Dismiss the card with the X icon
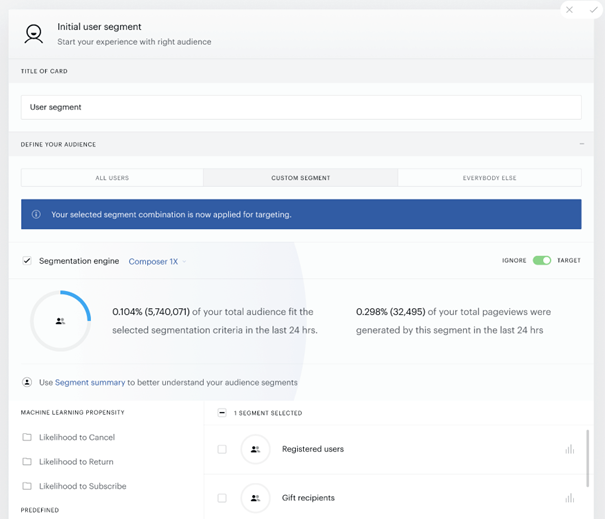This screenshot has height=519, width=605. tap(569, 10)
